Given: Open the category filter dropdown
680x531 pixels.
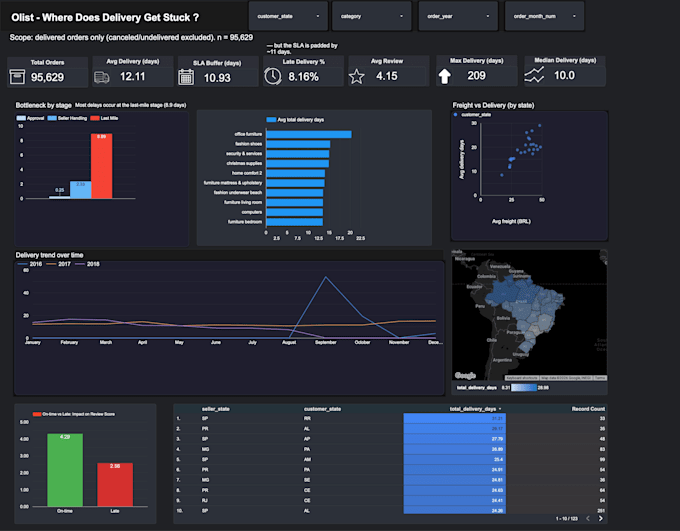Looking at the screenshot, I should tap(372, 16).
